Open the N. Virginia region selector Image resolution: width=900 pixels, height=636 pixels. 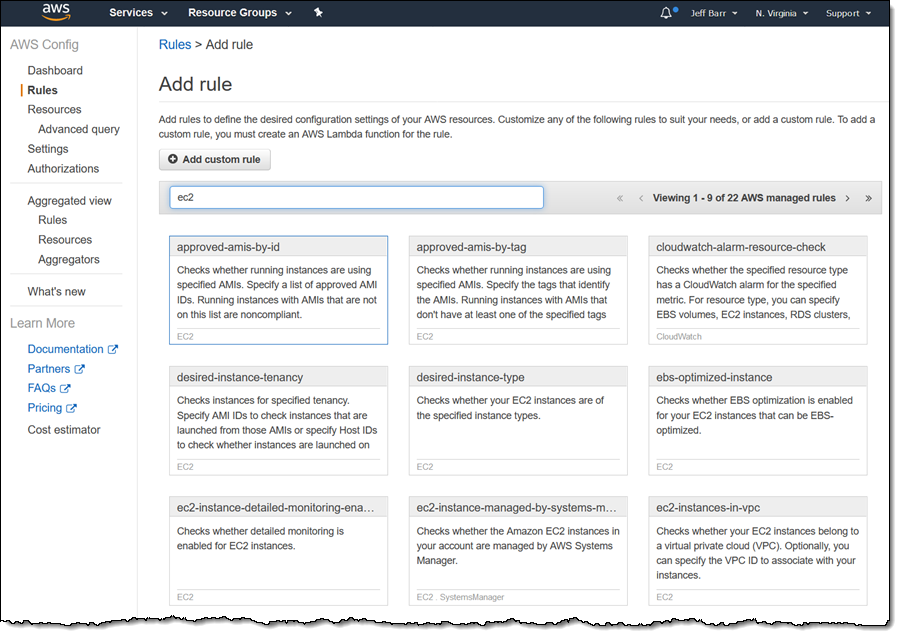tap(781, 13)
